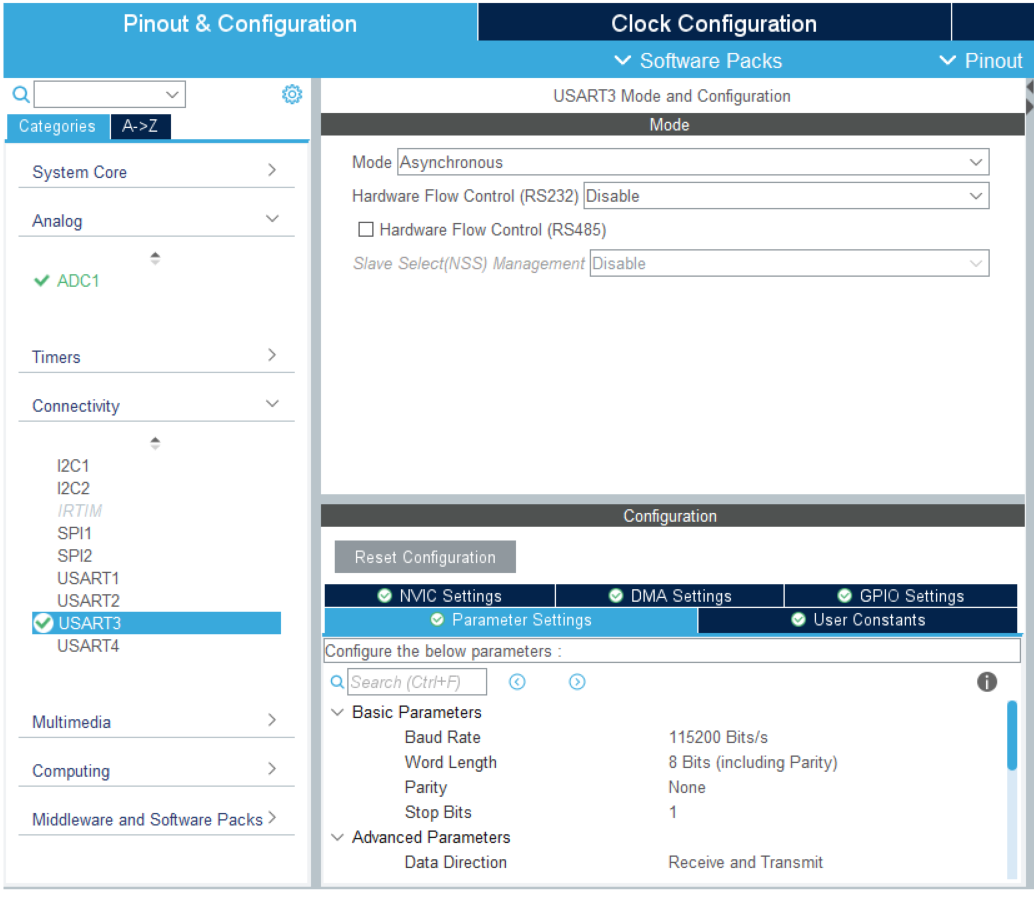1034x901 pixels.
Task: Collapse the Advanced Parameters section
Action: (x=337, y=837)
